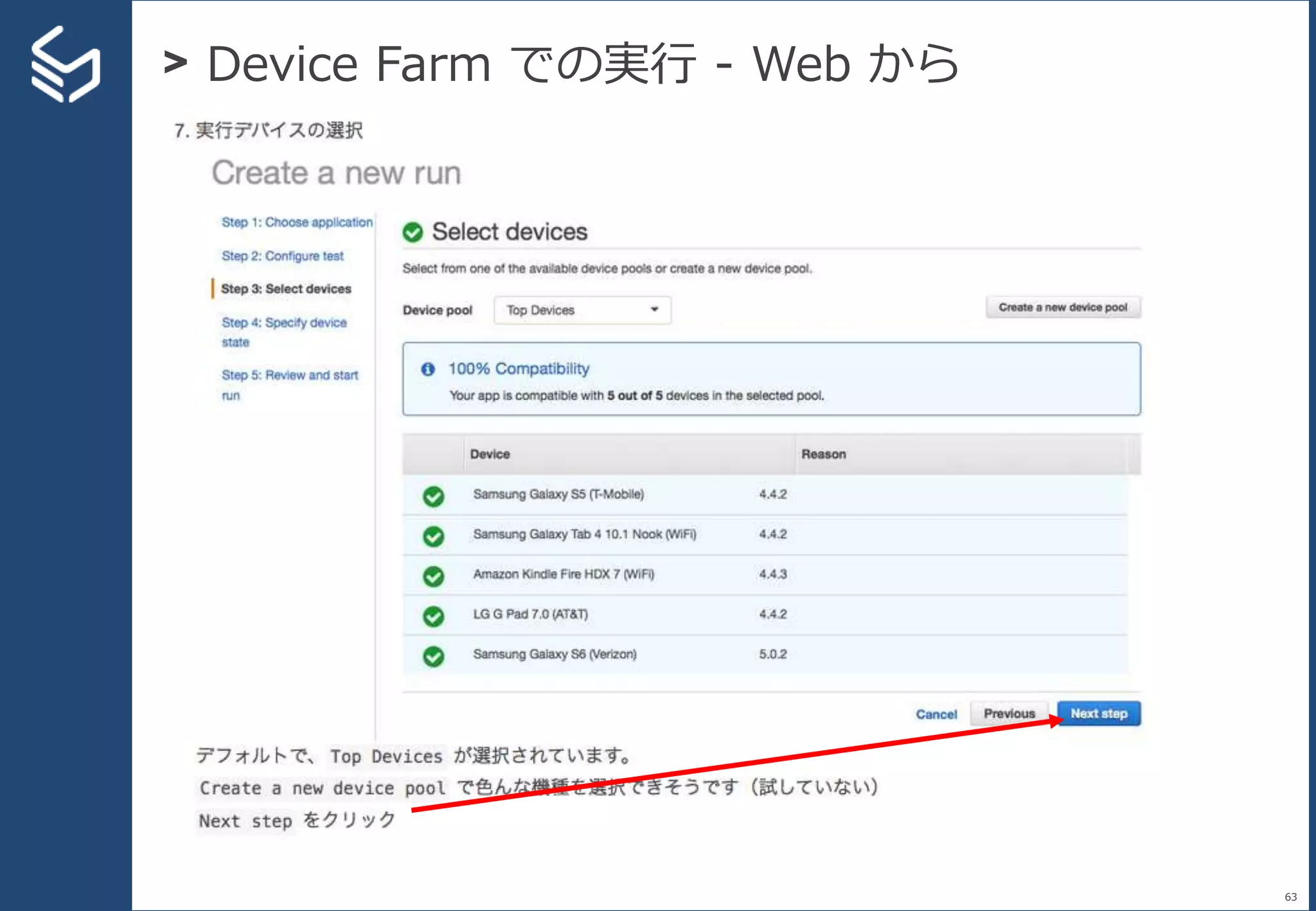Viewport: 1316px width, 911px height.
Task: Click the Create a new run page title
Action: 337,173
